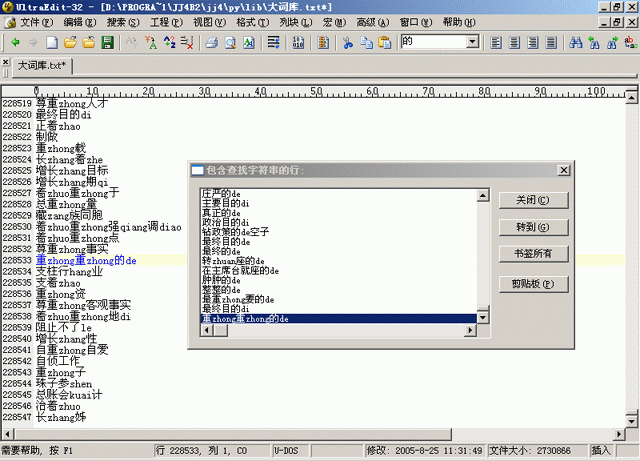
Task: Click the paste clipboard icon in toolbar
Action: point(384,43)
